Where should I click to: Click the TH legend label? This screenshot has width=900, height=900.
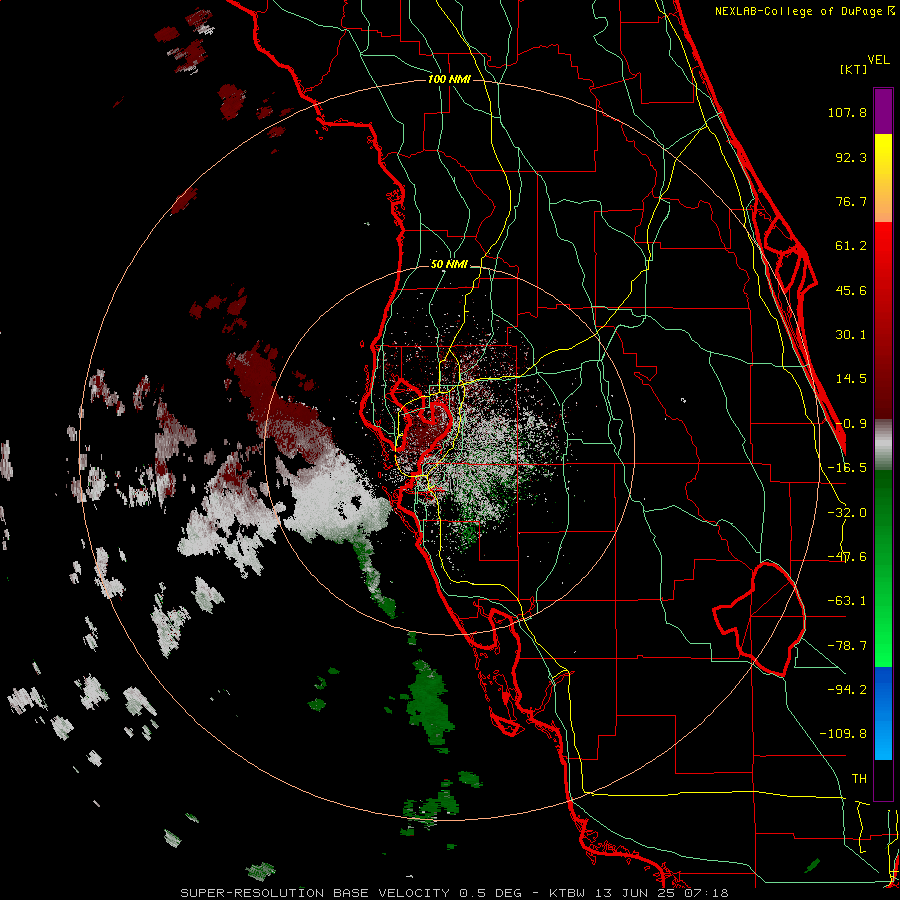(859, 779)
